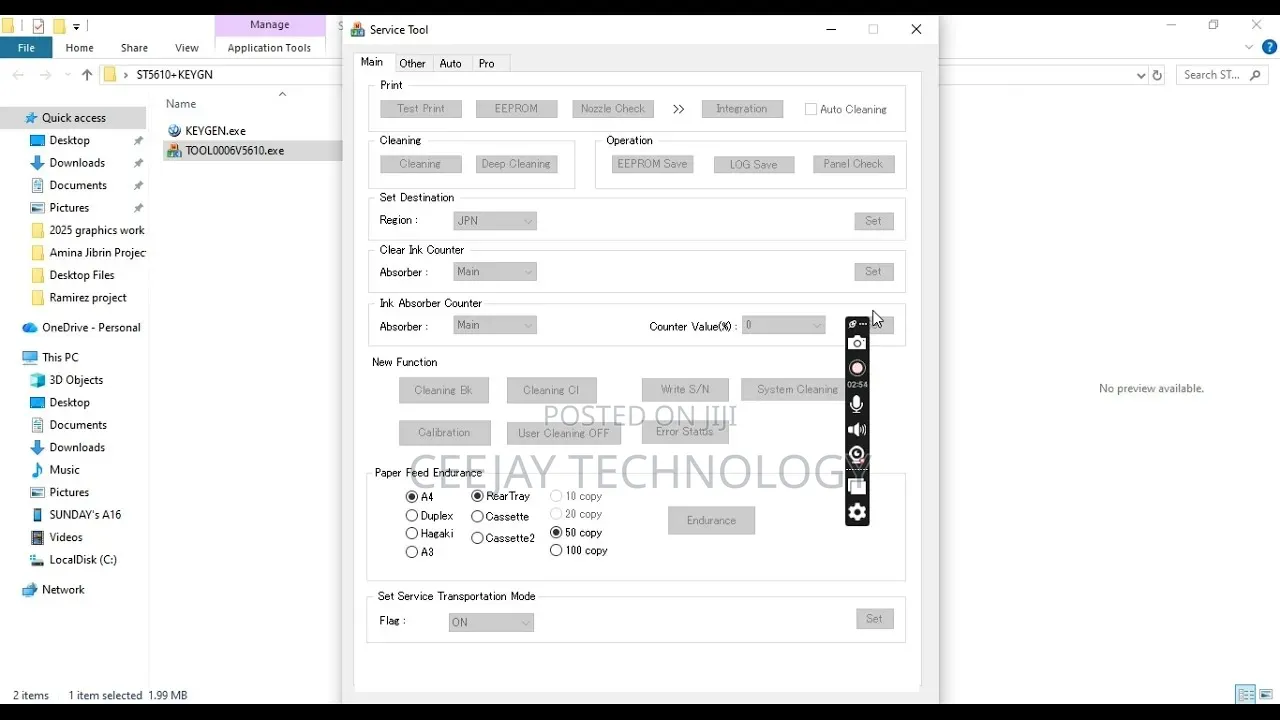
Task: Open the Clear Ink Counter Absorber dropdown
Action: (495, 272)
